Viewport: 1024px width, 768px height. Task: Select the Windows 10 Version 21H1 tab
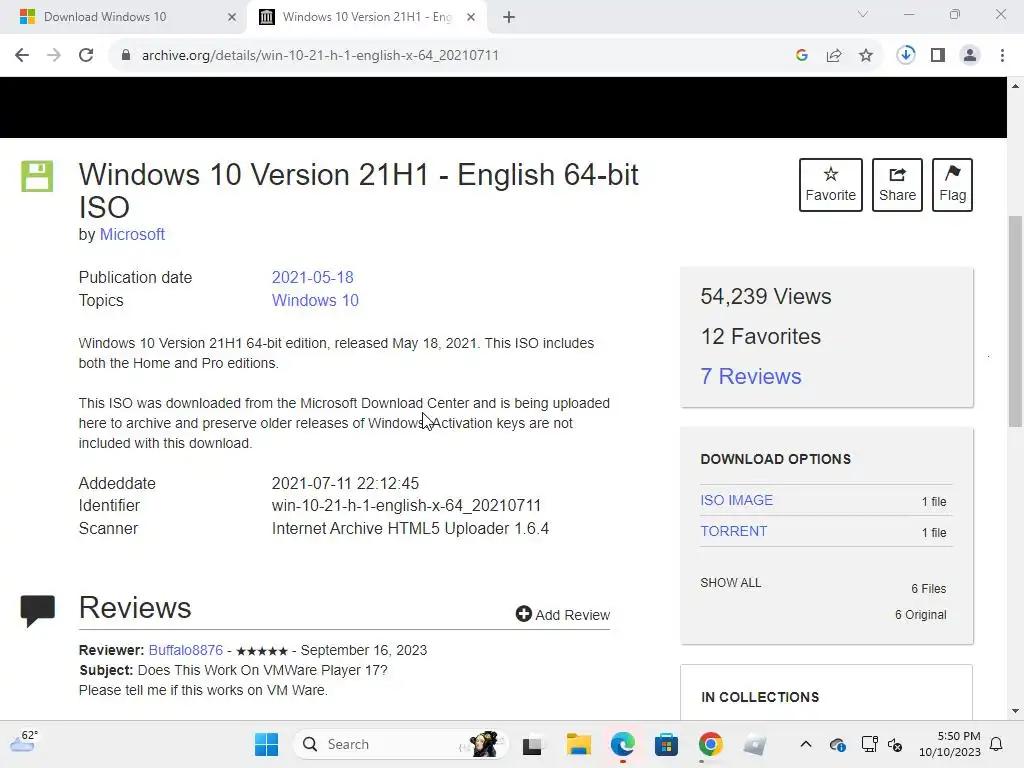pyautogui.click(x=366, y=17)
